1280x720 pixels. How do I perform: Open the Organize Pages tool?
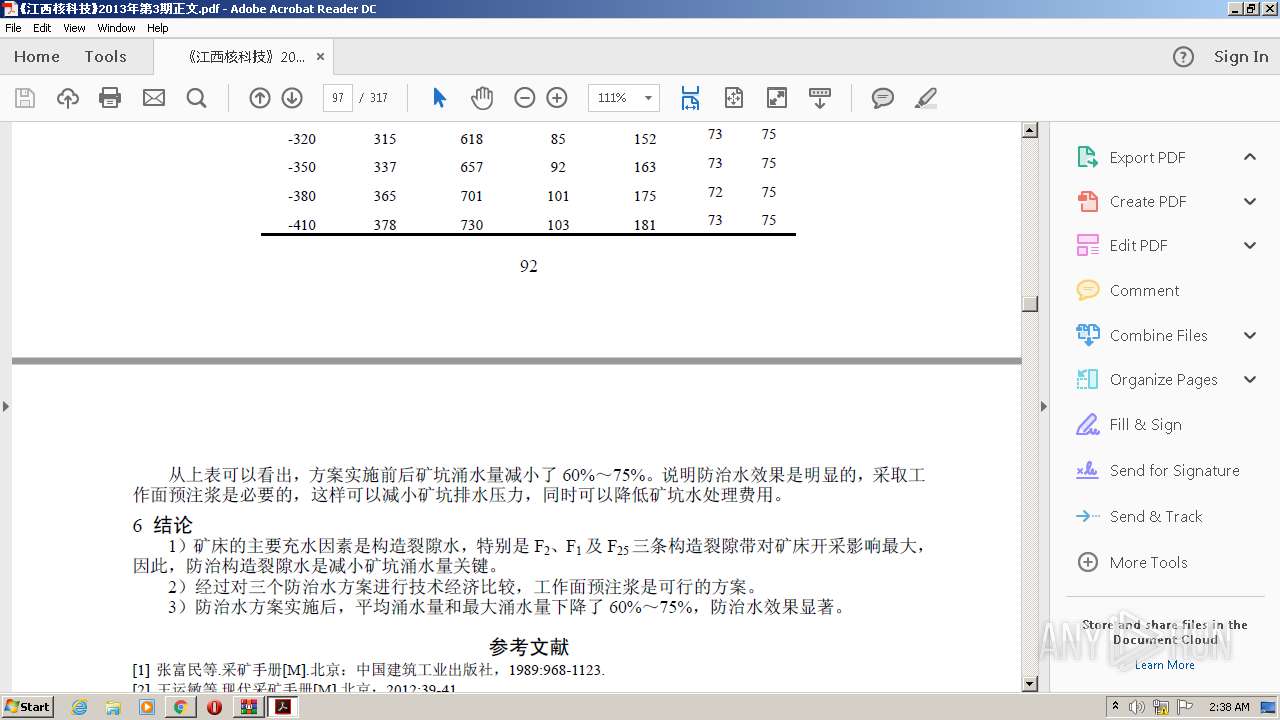coord(1163,380)
